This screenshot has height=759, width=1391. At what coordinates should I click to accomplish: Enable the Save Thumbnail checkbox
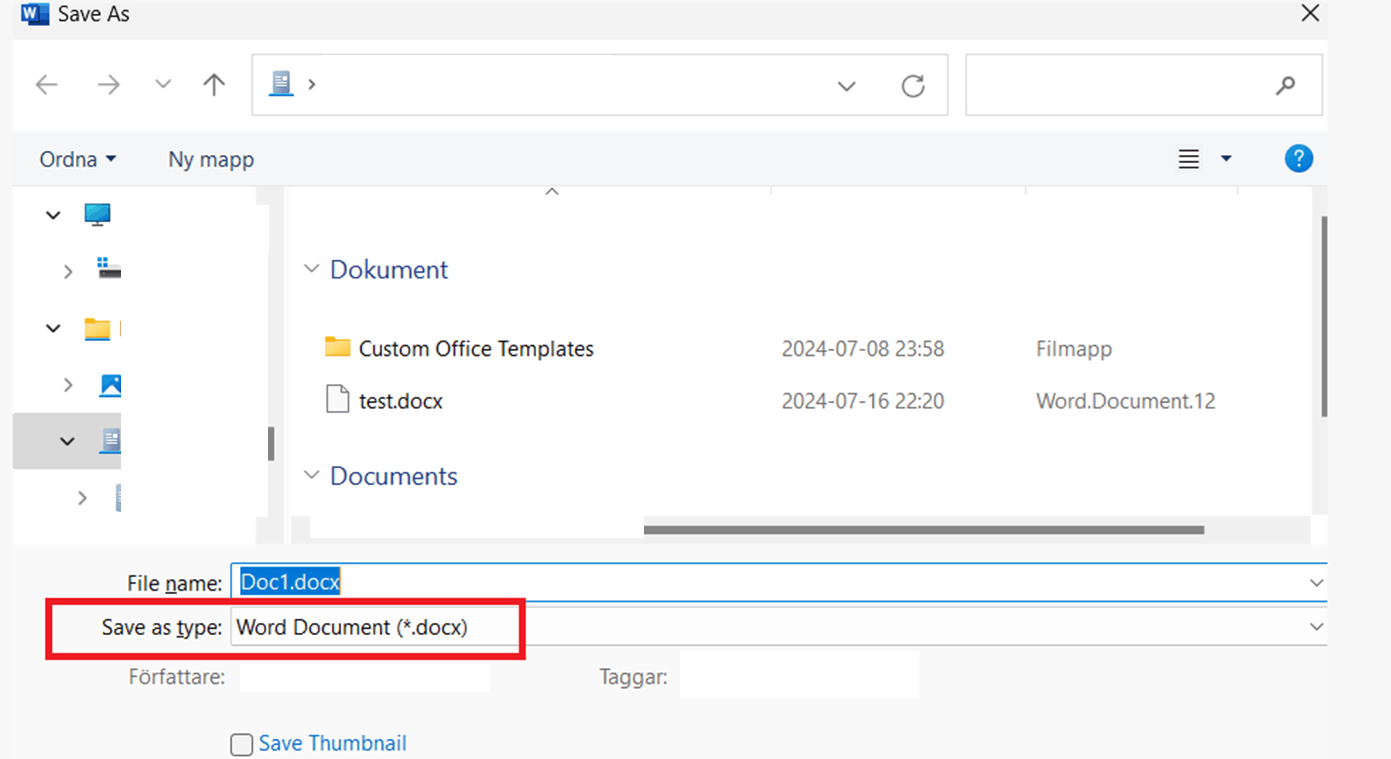(241, 743)
